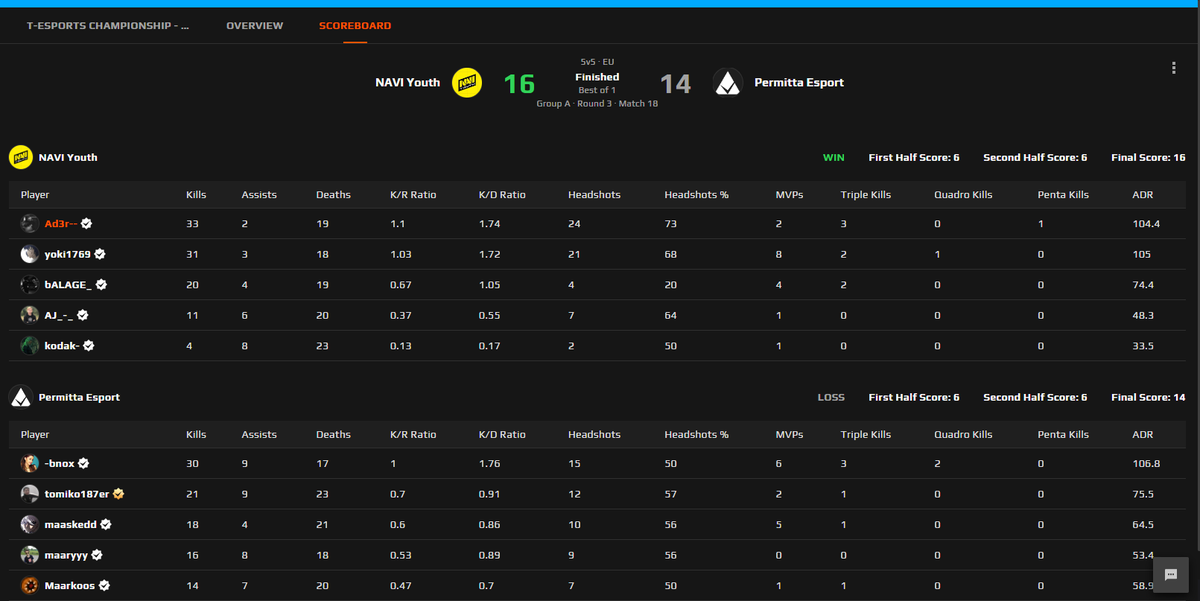Open T-ESPORTS CHAMPIONSHIP tournament tab
The image size is (1200, 601).
[x=107, y=25]
